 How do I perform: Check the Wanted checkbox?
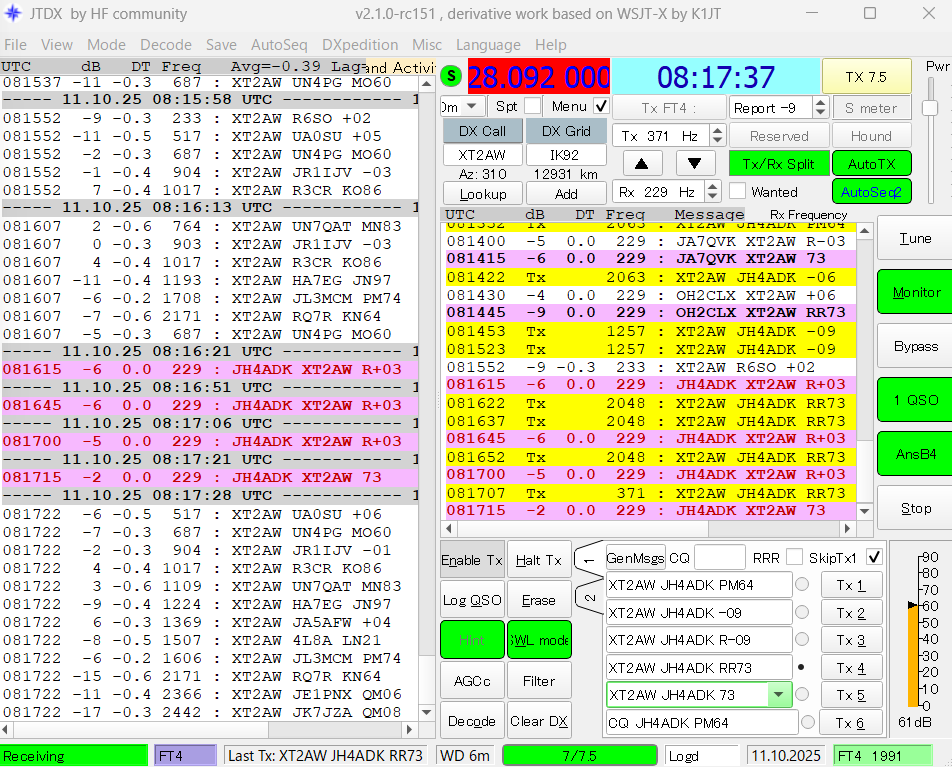[738, 191]
